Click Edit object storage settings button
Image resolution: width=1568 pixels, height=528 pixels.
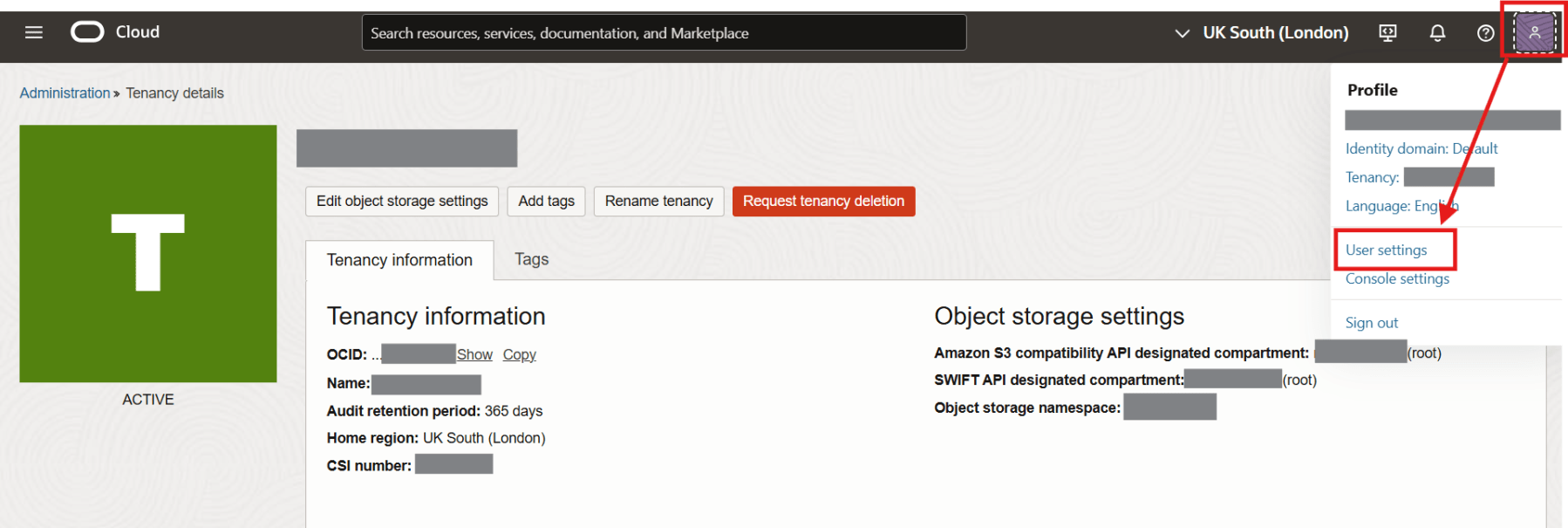pos(402,201)
